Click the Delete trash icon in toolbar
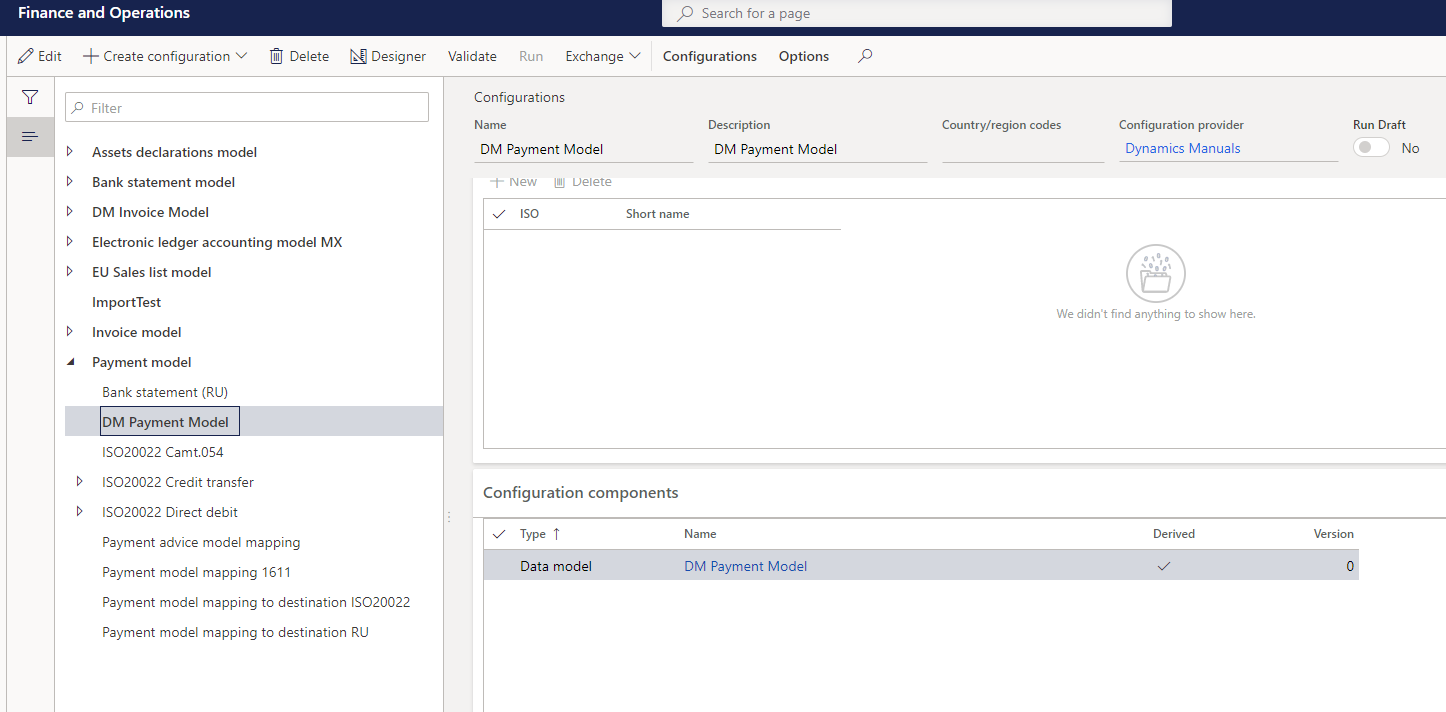This screenshot has height=712, width=1446. (276, 56)
